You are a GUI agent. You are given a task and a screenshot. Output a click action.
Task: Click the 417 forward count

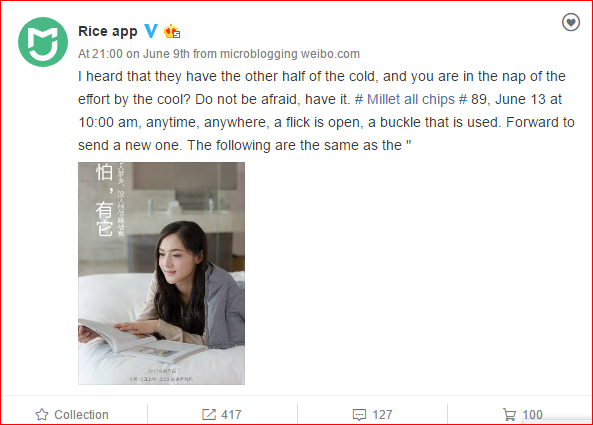pos(231,415)
